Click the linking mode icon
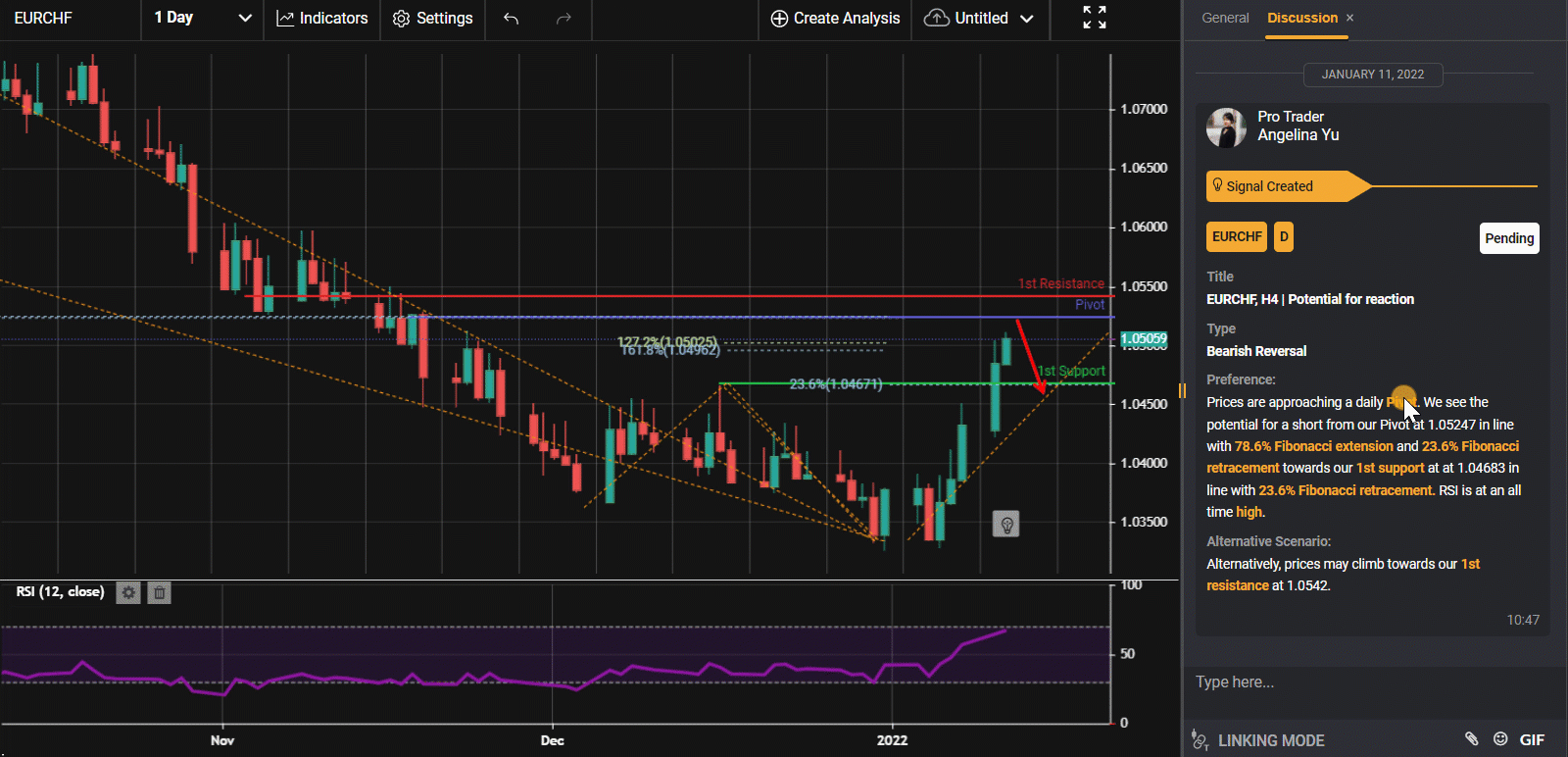1568x757 pixels. coord(1200,740)
